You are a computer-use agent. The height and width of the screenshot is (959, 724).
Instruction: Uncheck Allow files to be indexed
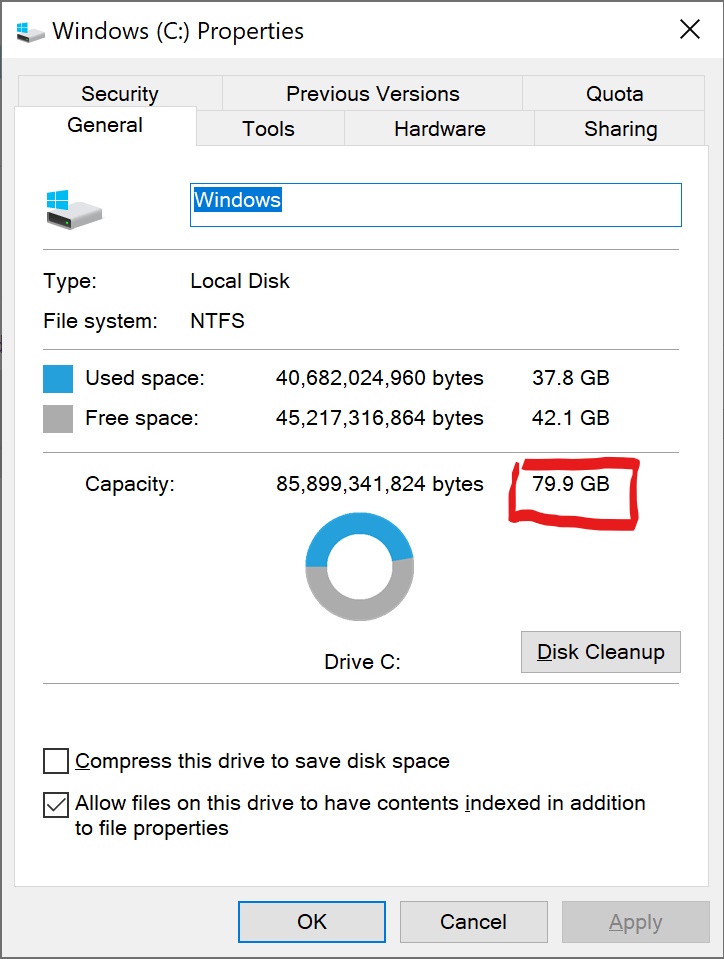56,804
